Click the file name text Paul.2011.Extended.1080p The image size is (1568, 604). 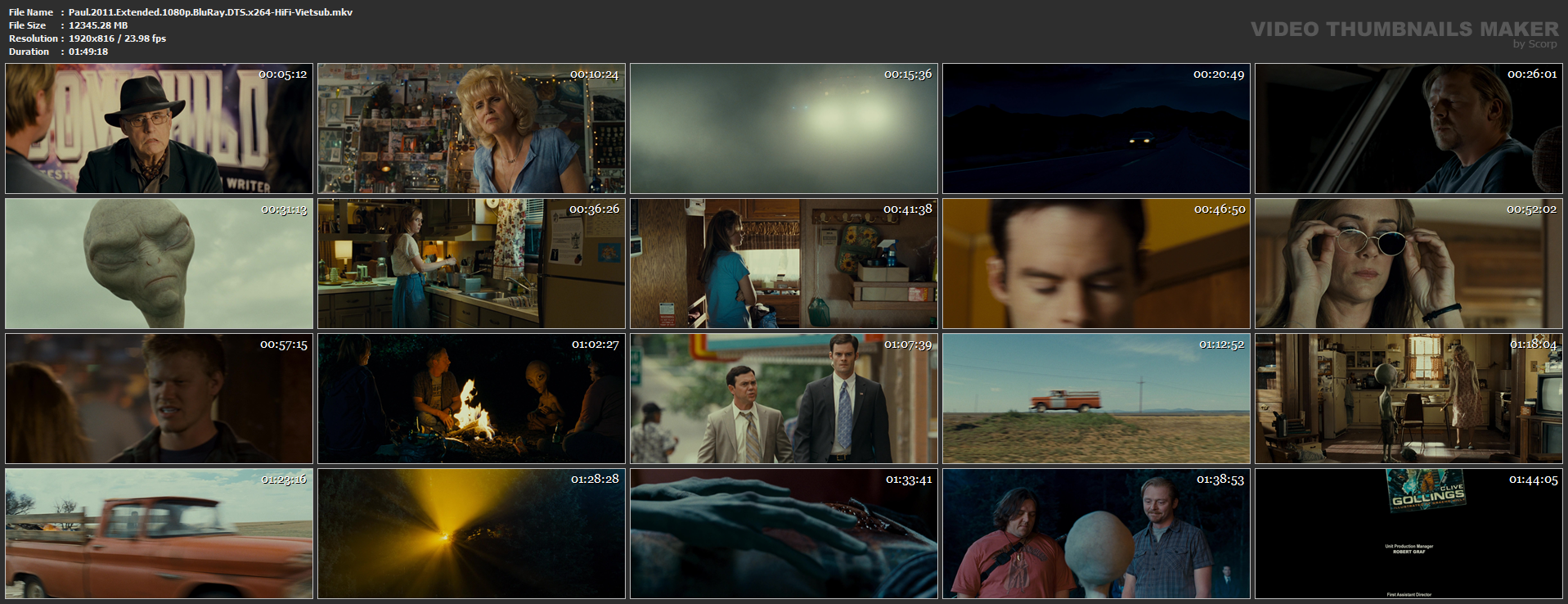(210, 12)
